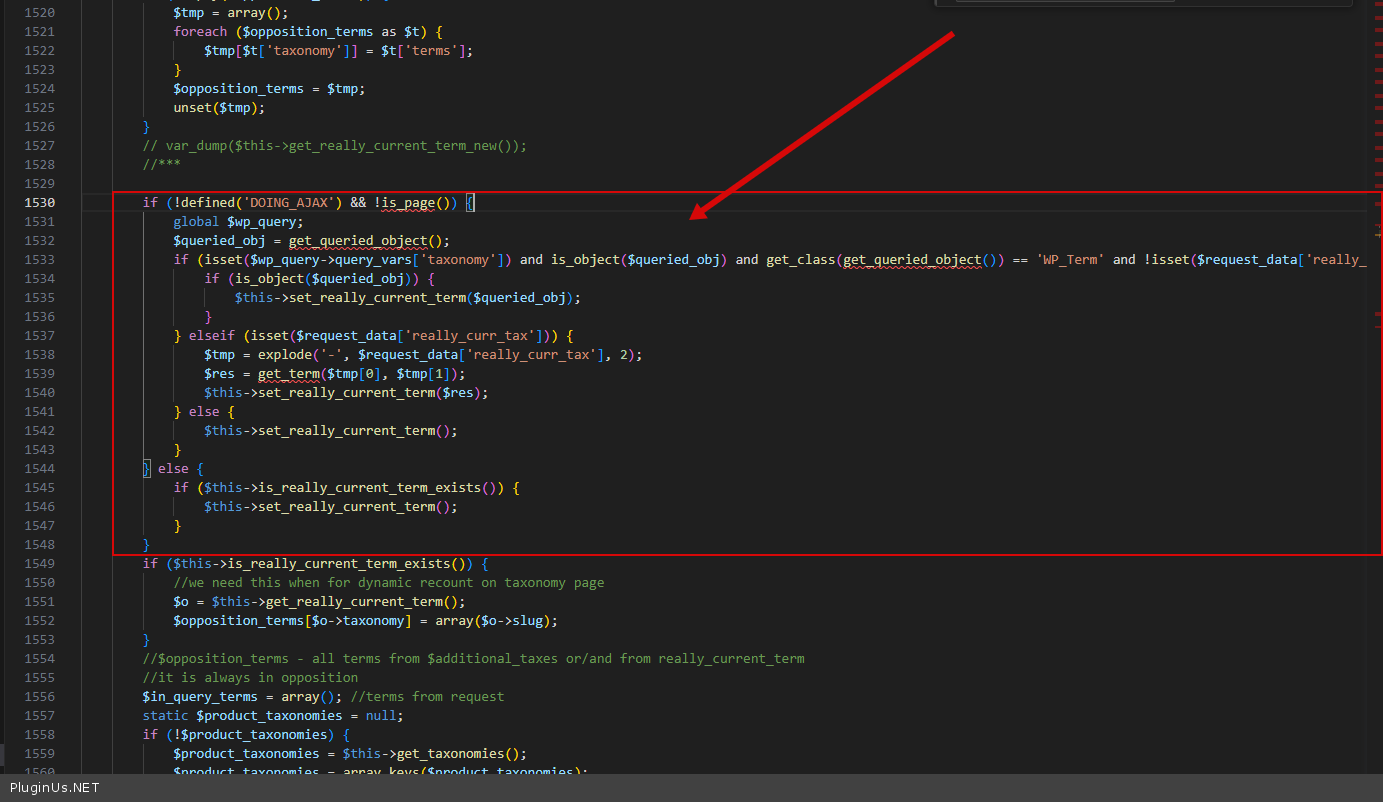This screenshot has height=802, width=1383.
Task: Click the get_term call with red underline
Action: click(x=288, y=374)
